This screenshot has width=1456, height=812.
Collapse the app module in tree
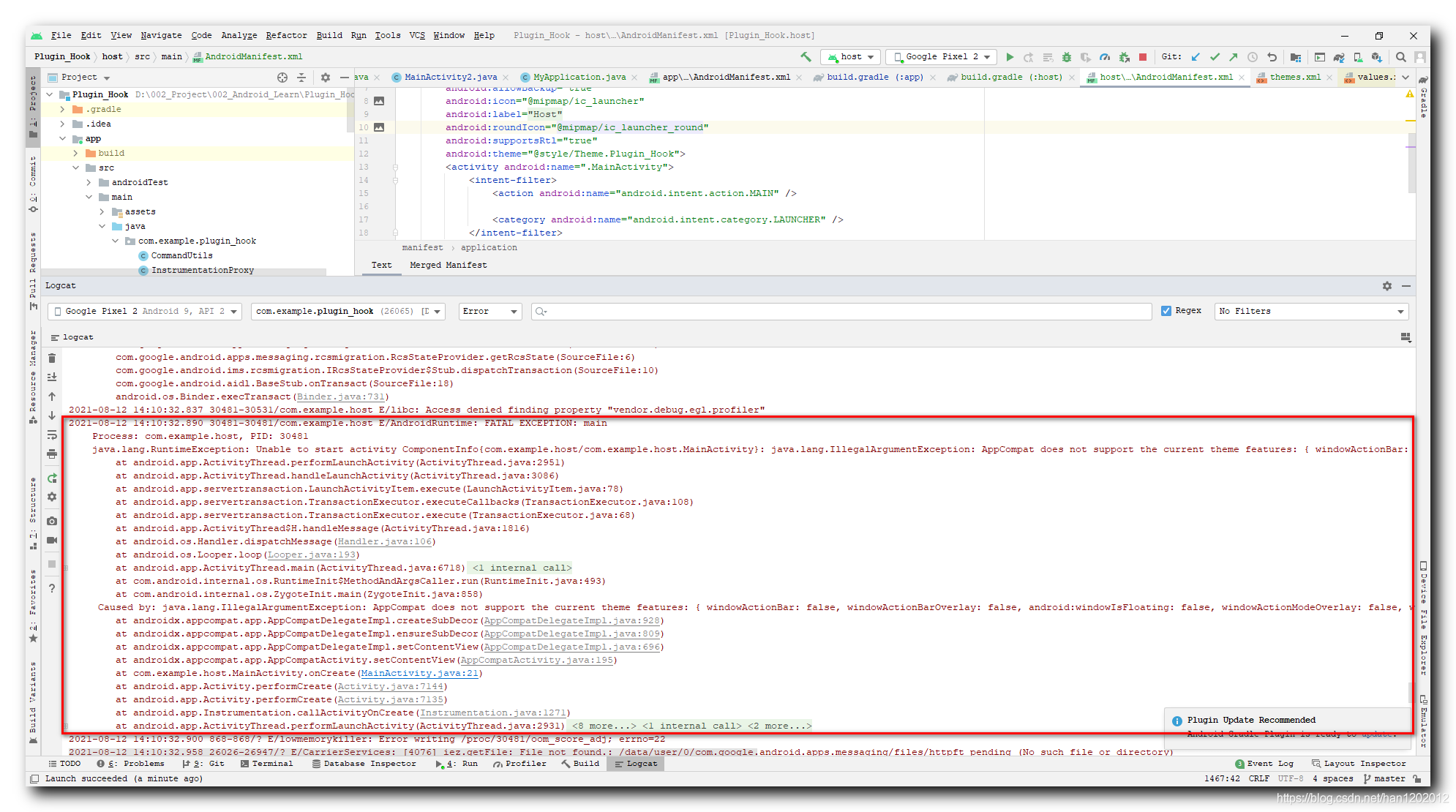(x=63, y=139)
